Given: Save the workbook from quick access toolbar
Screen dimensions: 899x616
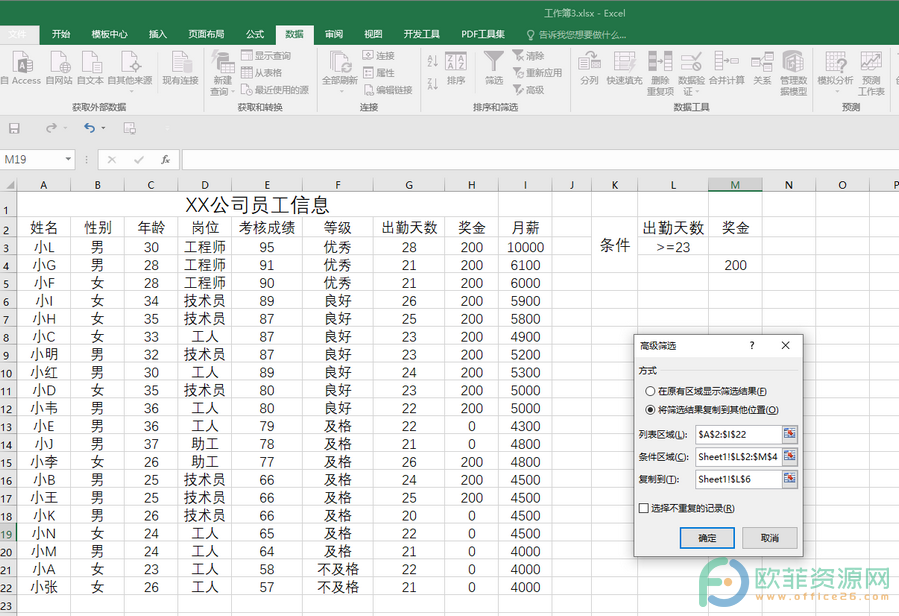Looking at the screenshot, I should pyautogui.click(x=14, y=128).
